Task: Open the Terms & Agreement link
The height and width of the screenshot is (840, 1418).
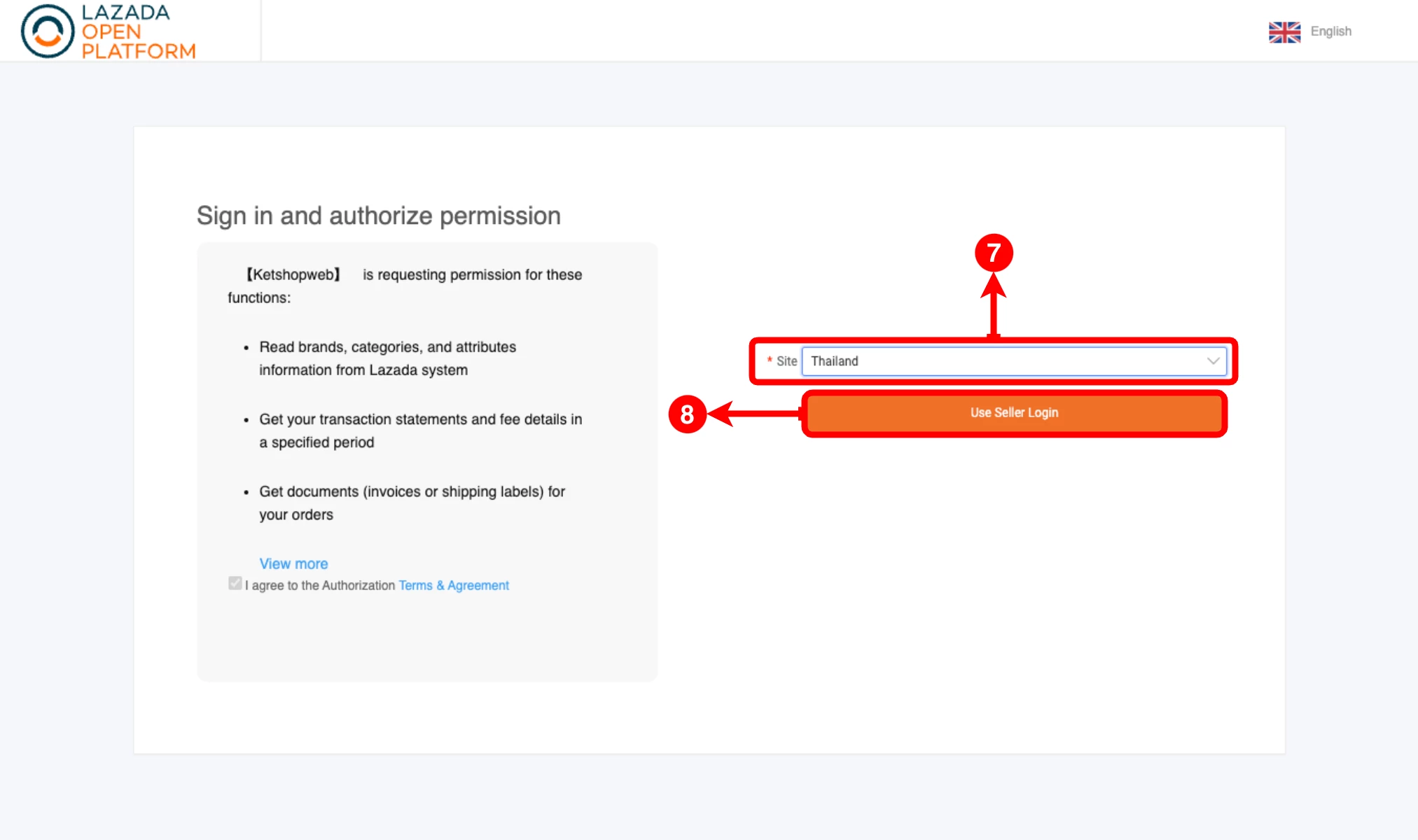Action: pos(454,586)
